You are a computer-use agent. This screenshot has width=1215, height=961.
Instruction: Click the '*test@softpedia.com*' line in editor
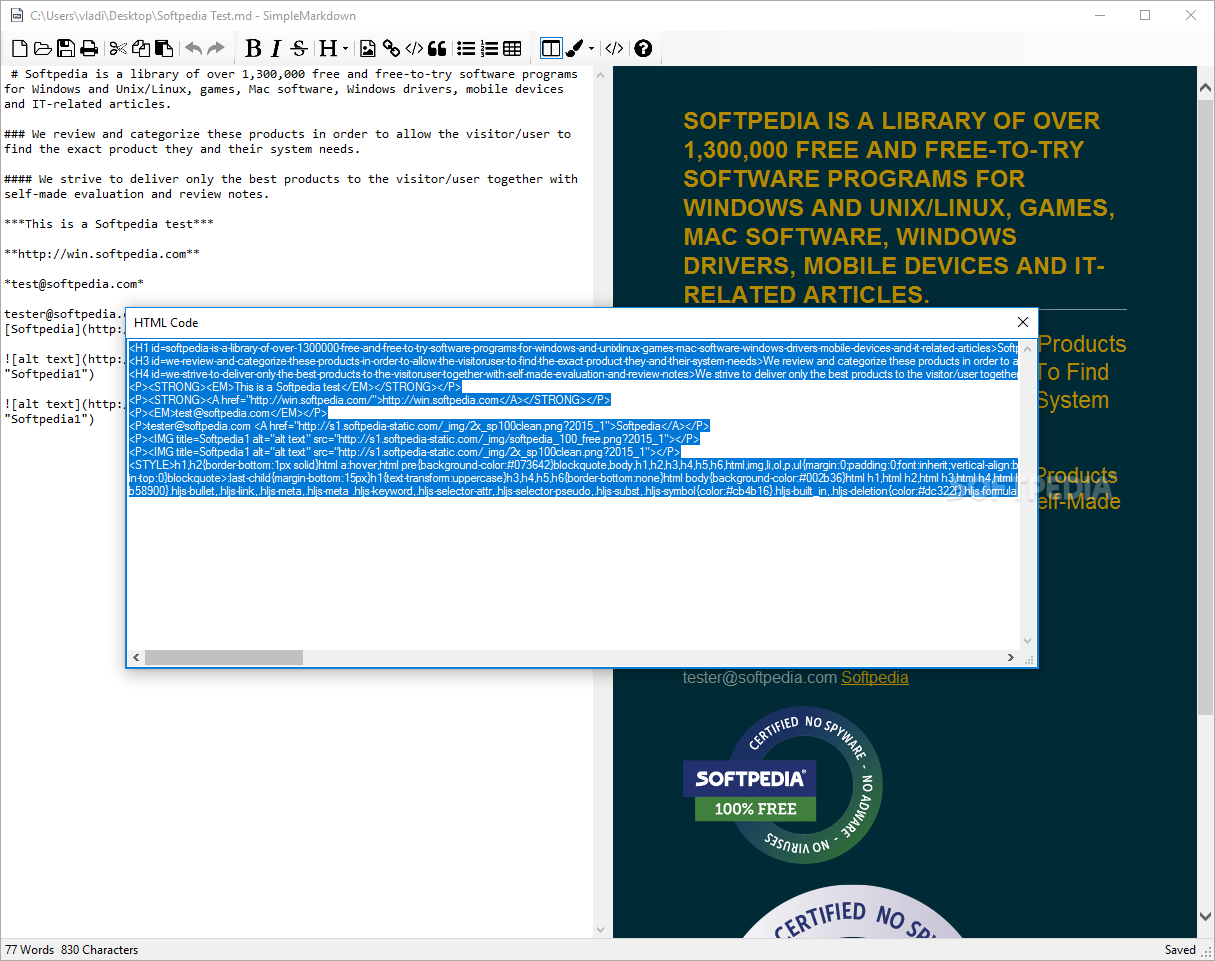tap(74, 284)
